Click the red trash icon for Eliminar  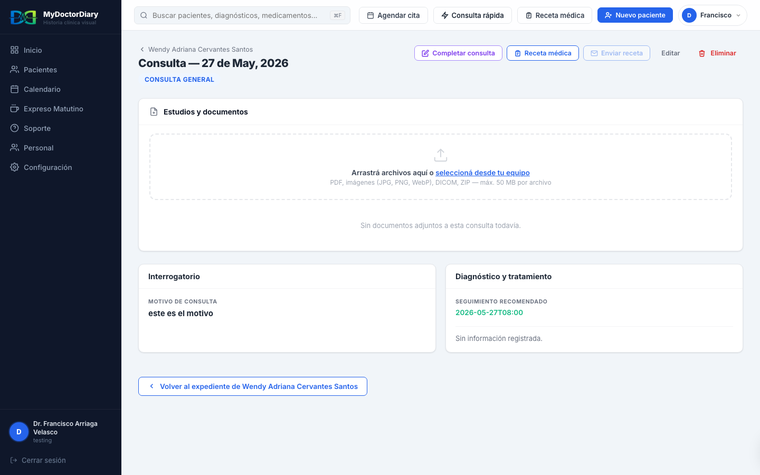(702, 53)
